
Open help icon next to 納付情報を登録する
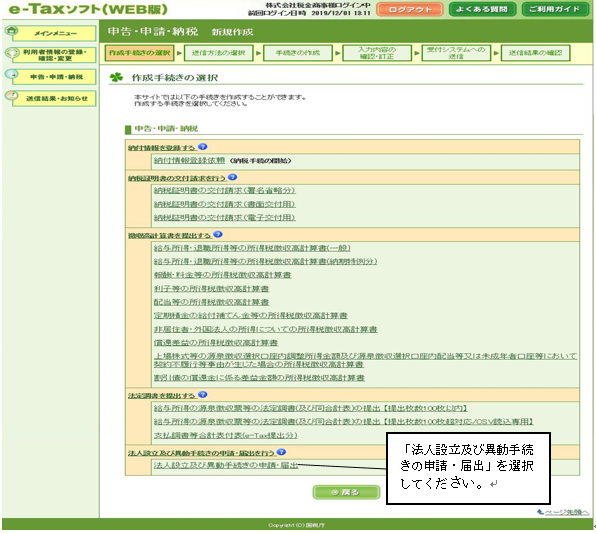coord(203,147)
